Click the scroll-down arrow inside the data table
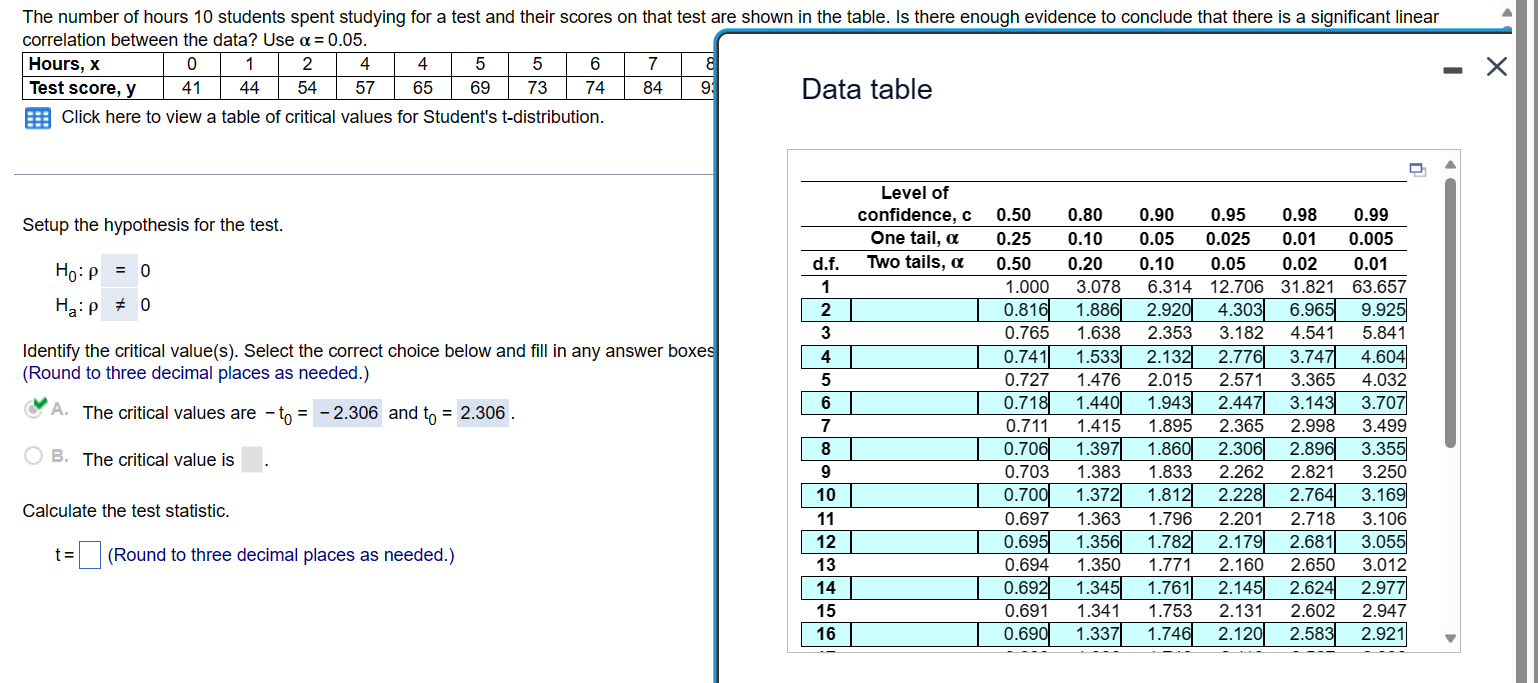This screenshot has height=683, width=1538. [x=1449, y=637]
